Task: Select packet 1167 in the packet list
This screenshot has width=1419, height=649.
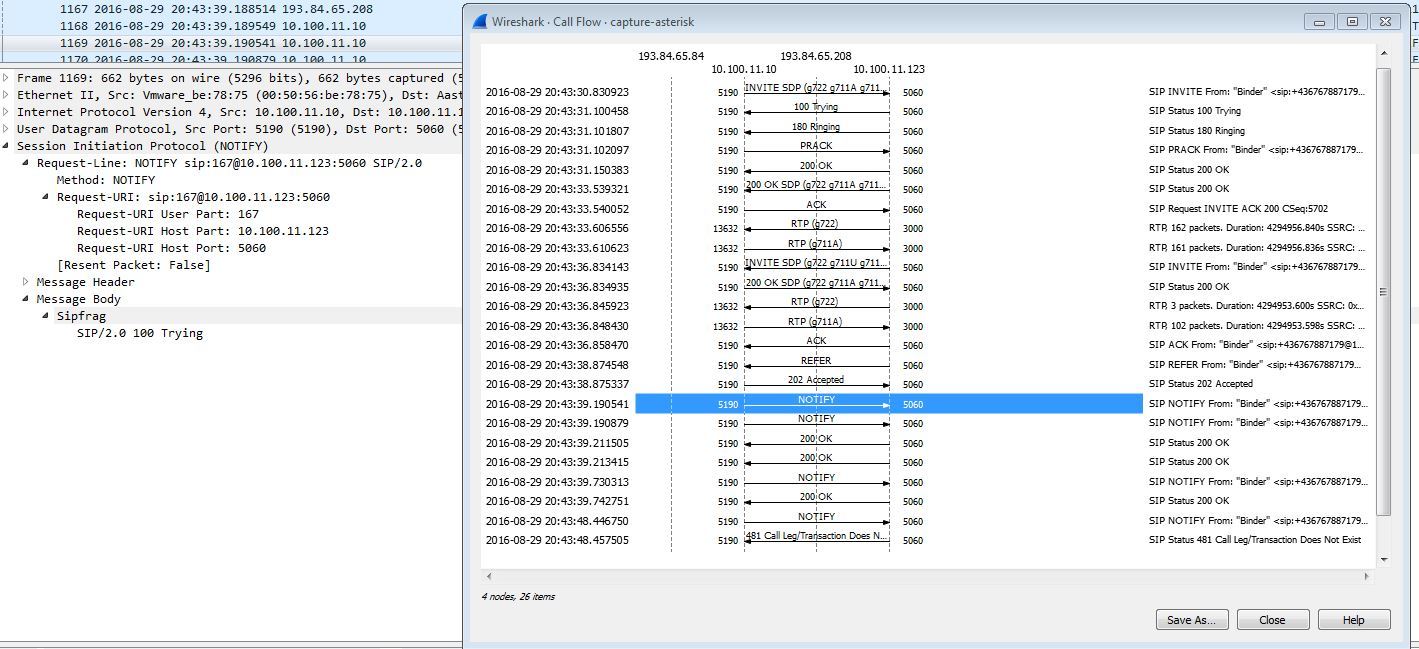Action: point(231,9)
